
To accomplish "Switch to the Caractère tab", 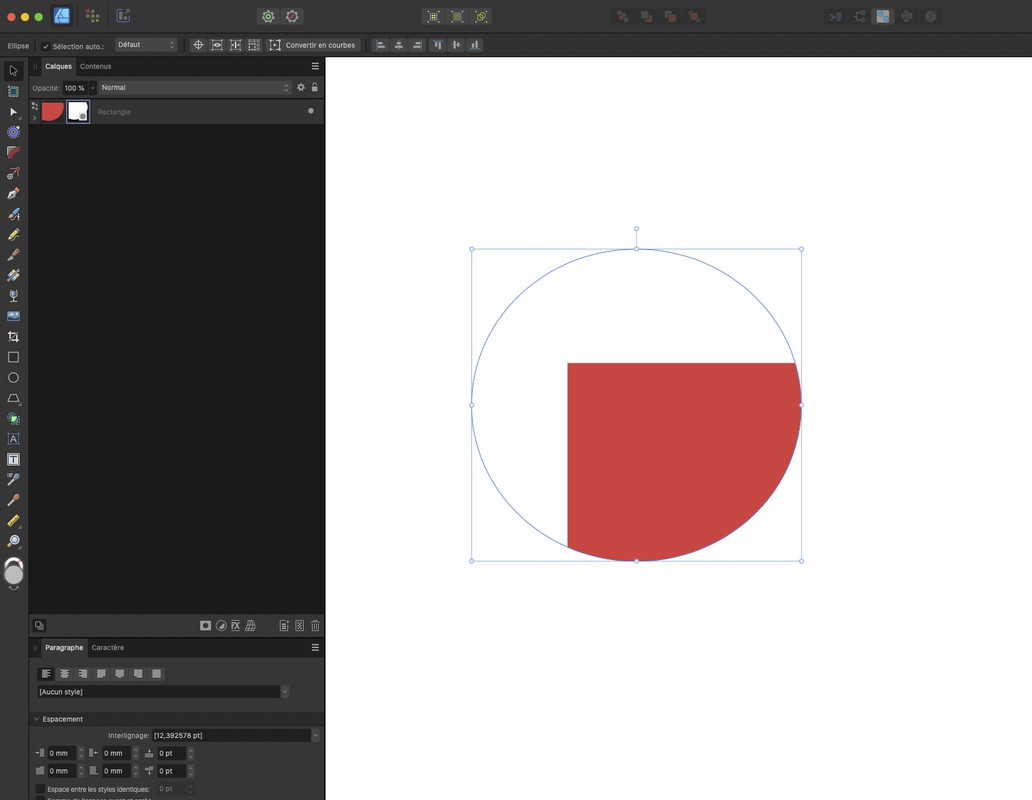I will point(108,647).
